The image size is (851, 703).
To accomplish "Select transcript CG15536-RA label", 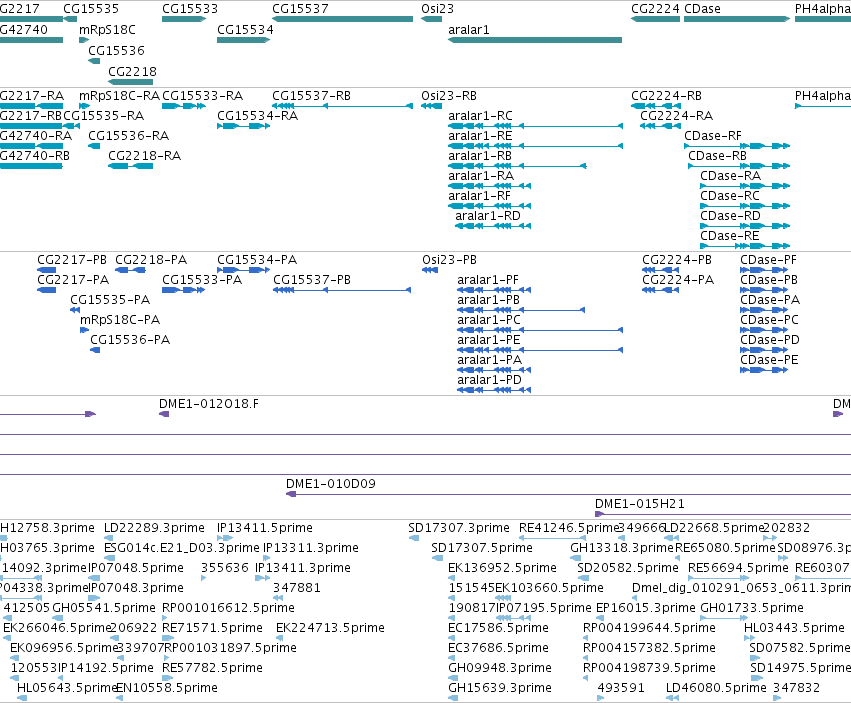I will click(129, 136).
